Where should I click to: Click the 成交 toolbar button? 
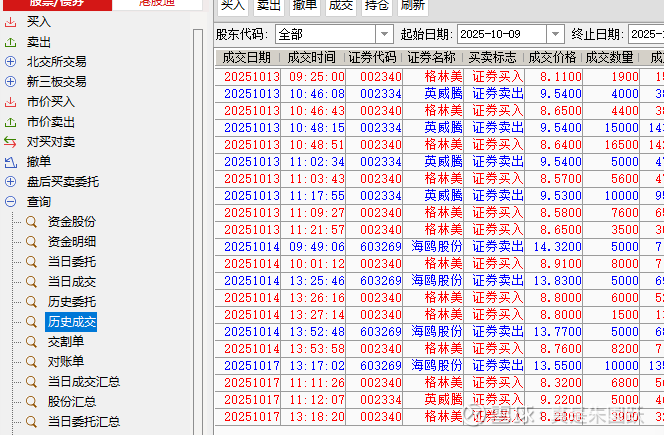[341, 6]
